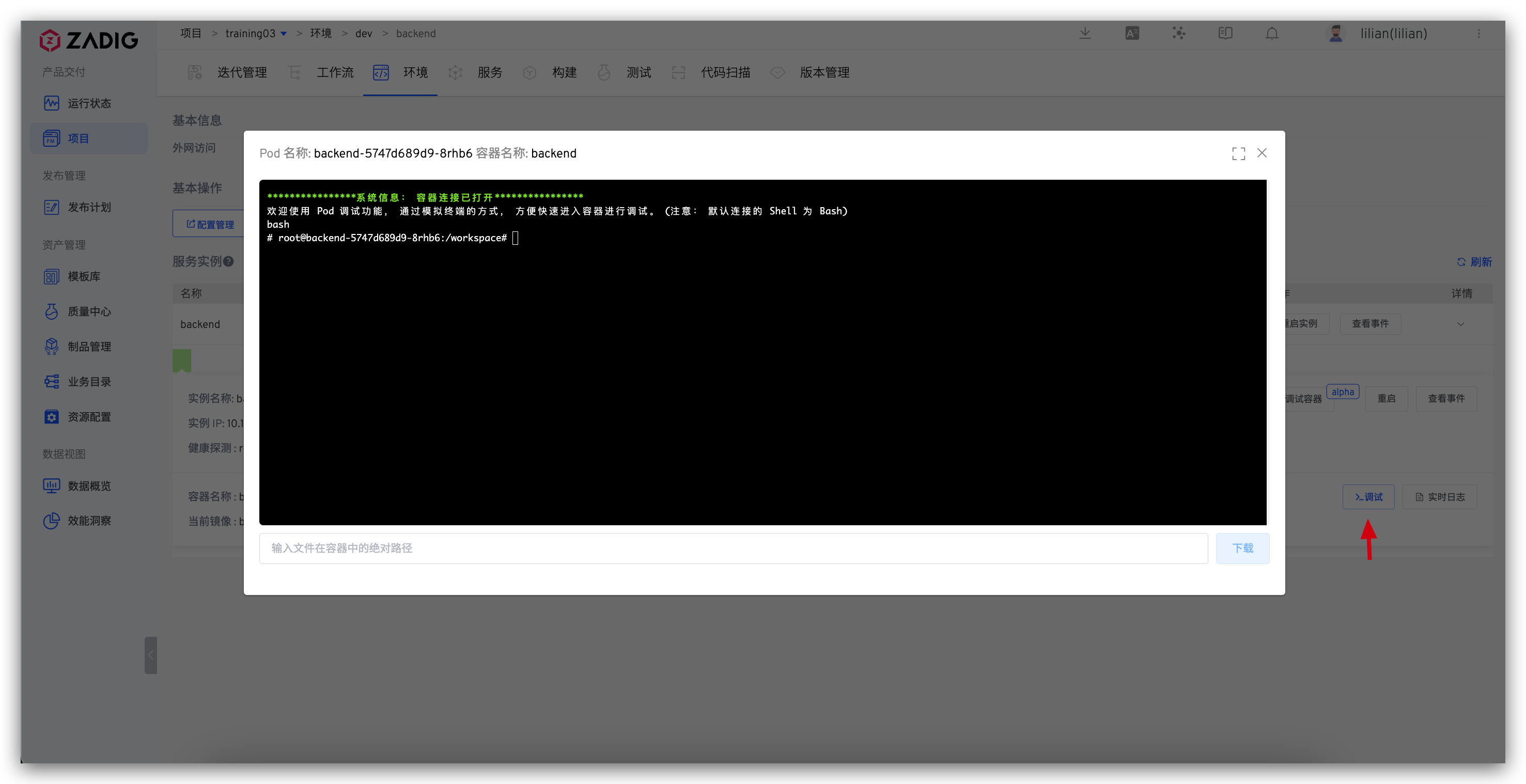Click the AI sparkle dots icon

point(1179,33)
